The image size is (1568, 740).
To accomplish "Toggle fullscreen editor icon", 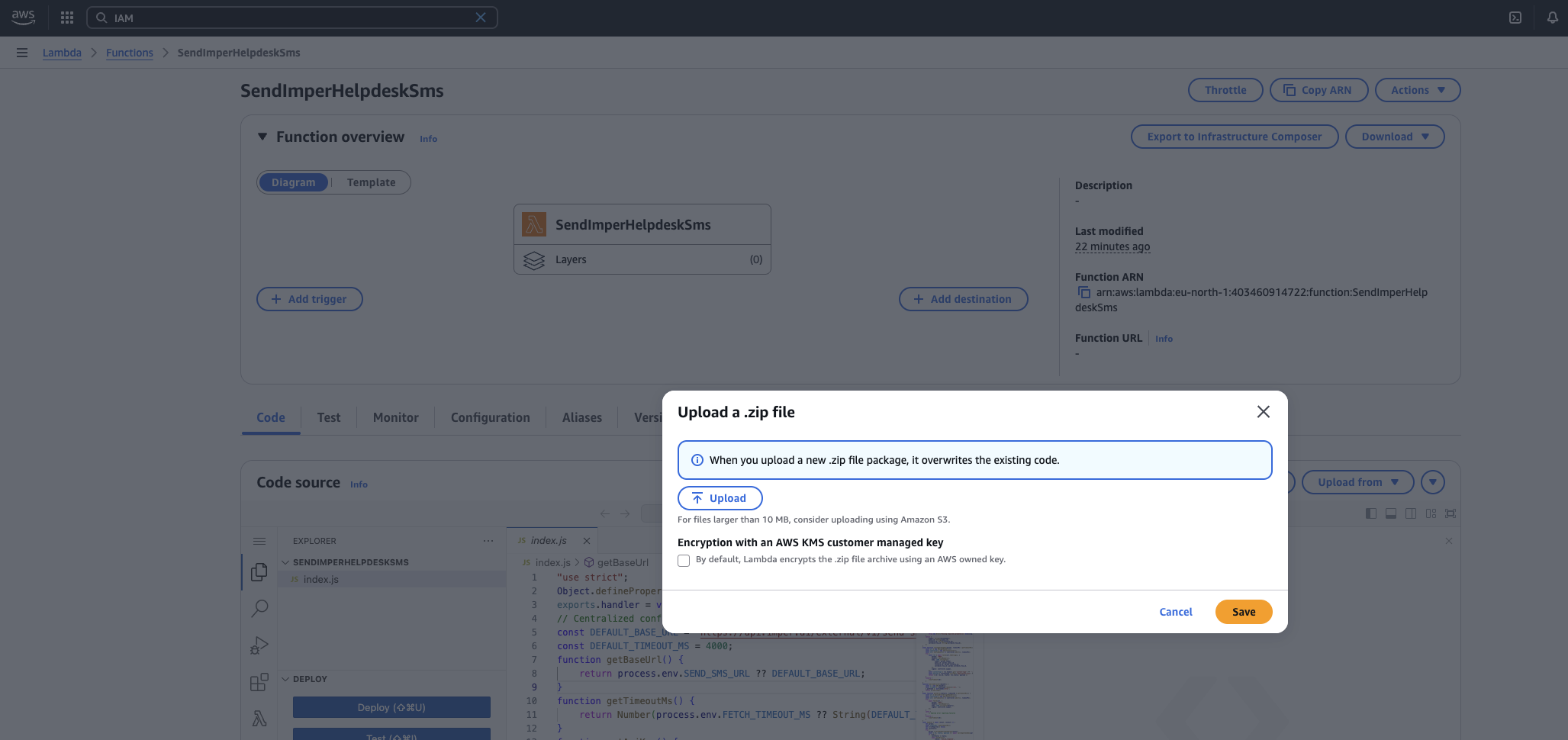I will tap(1450, 513).
